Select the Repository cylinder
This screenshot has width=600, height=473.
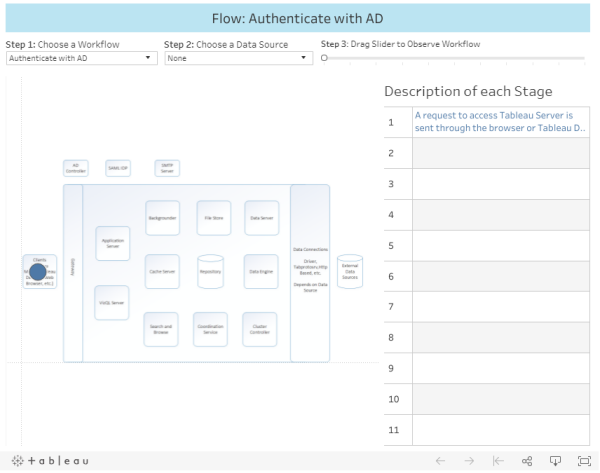(x=210, y=271)
